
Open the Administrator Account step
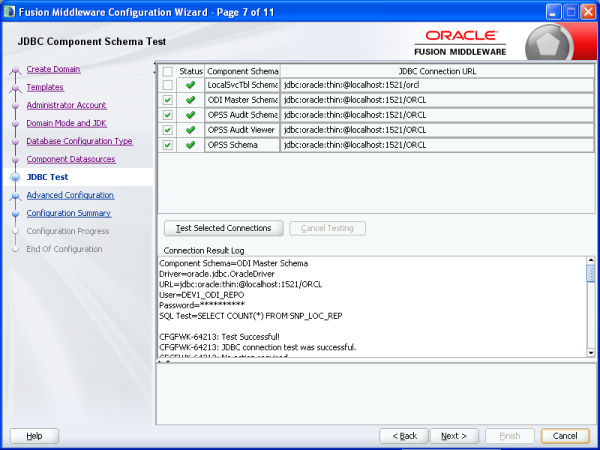[x=66, y=105]
